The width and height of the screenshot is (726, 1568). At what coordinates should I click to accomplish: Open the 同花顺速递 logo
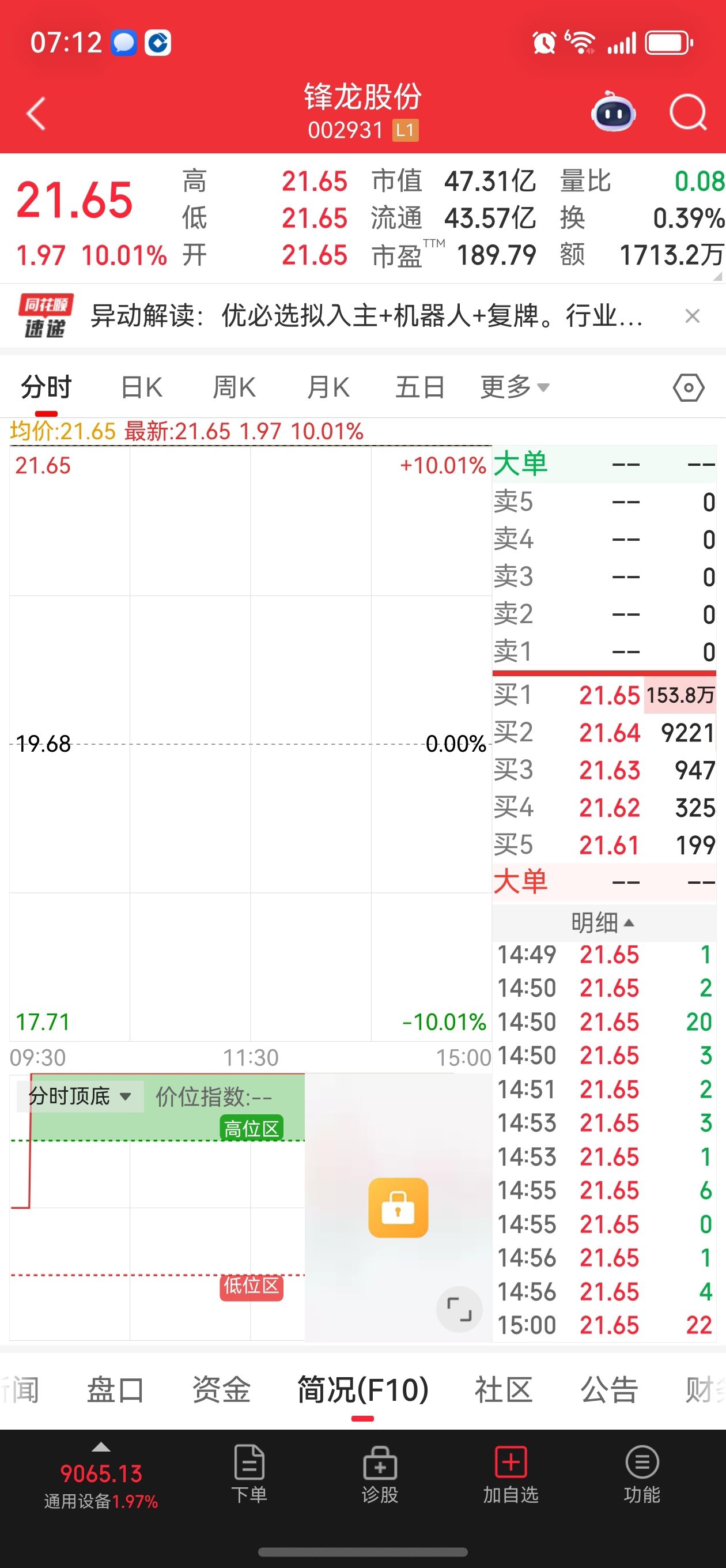(45, 315)
